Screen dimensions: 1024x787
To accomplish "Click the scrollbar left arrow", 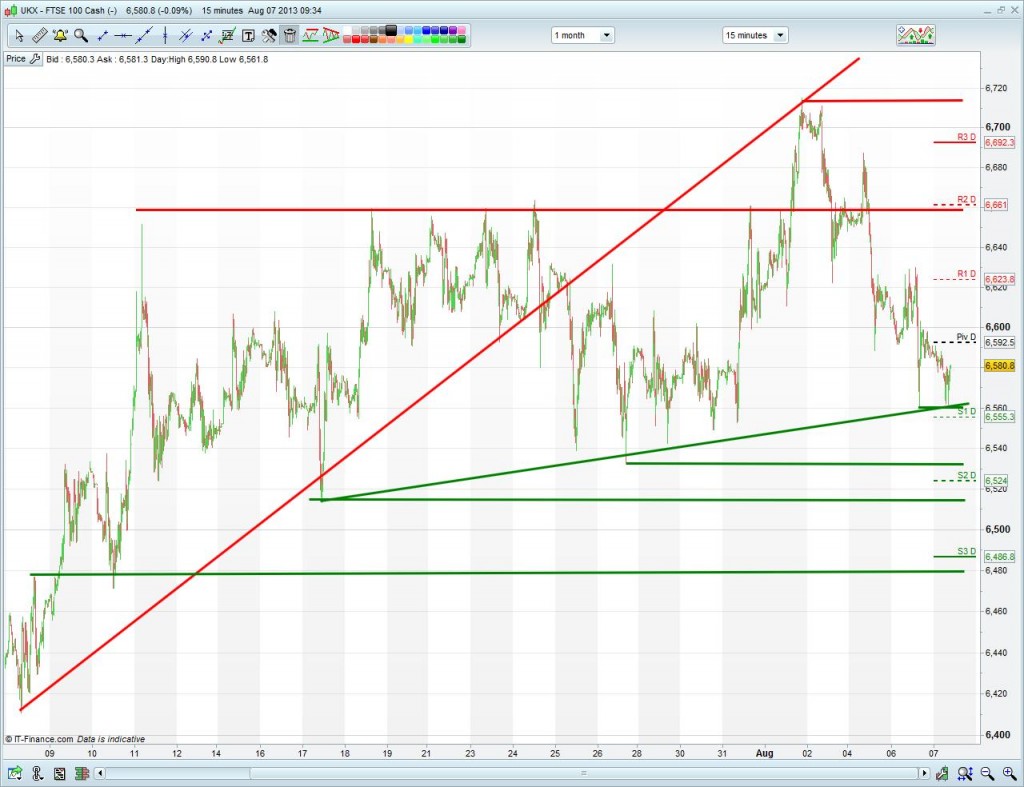I will pos(100,773).
